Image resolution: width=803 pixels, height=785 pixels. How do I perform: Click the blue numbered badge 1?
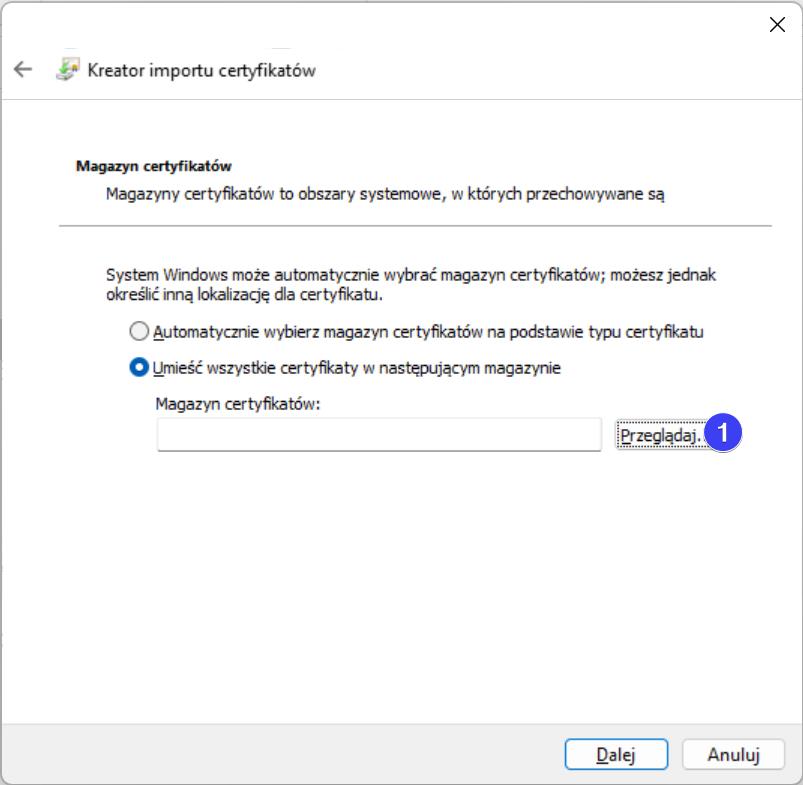[722, 434]
